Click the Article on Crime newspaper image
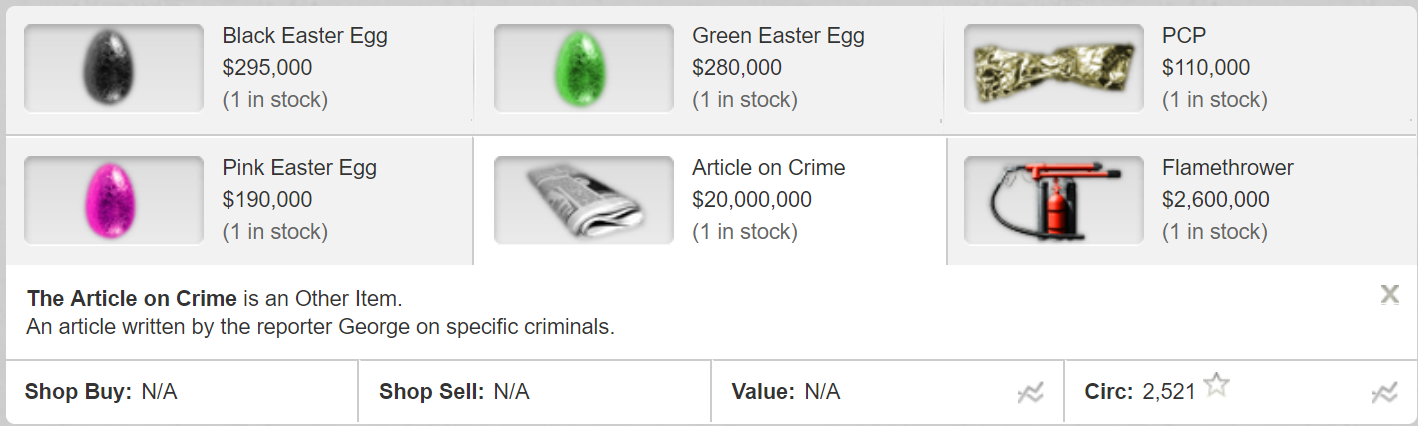1418x426 pixels. 584,200
